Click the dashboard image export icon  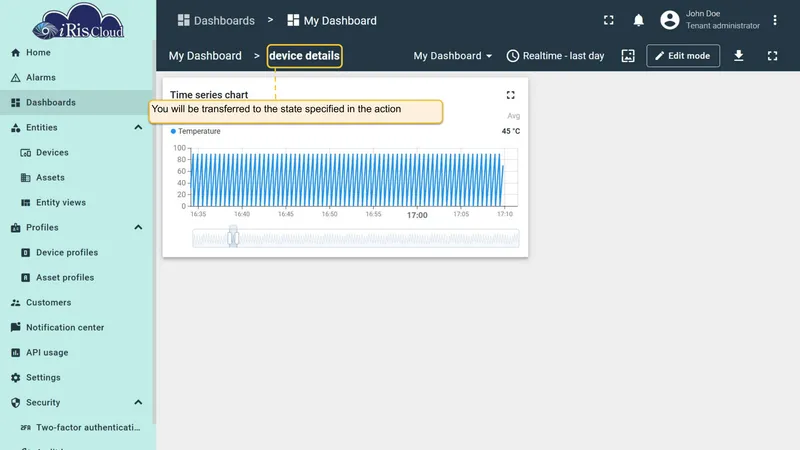click(x=628, y=56)
